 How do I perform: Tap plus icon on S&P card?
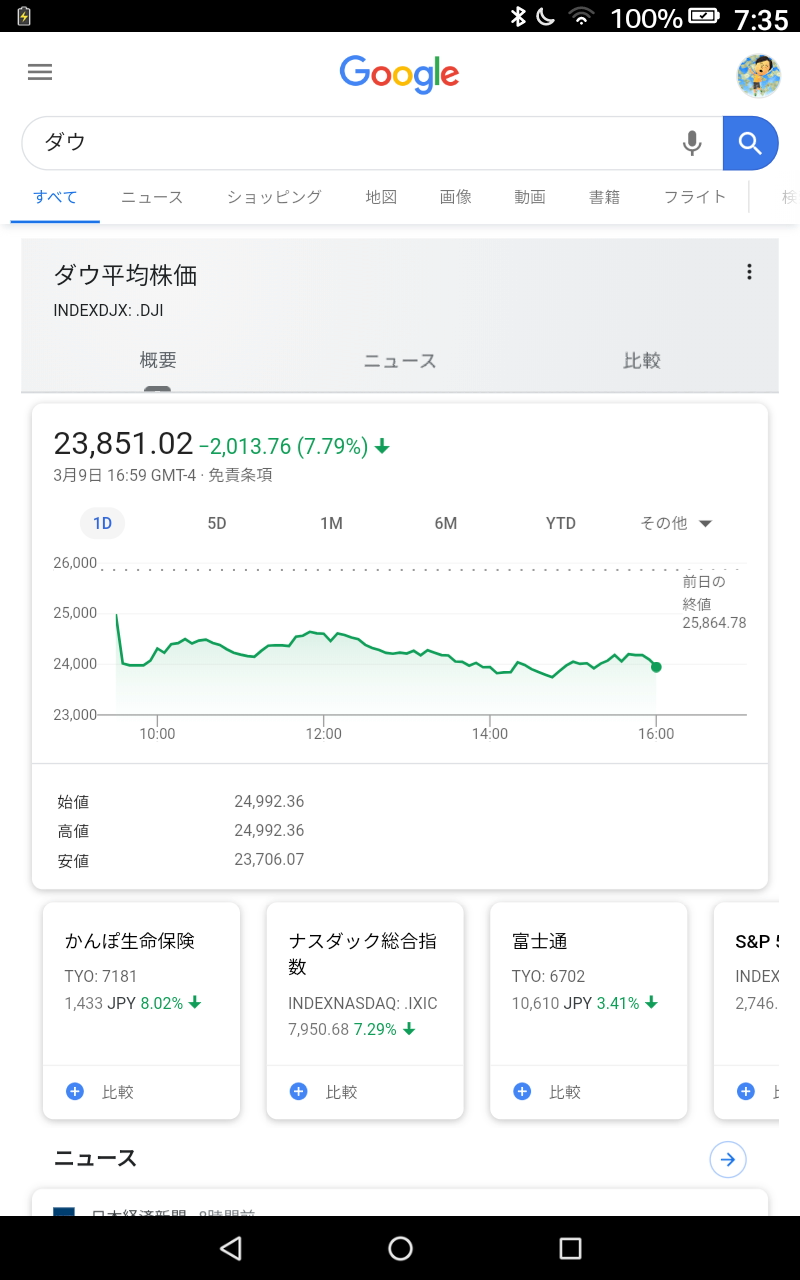pyautogui.click(x=746, y=1091)
